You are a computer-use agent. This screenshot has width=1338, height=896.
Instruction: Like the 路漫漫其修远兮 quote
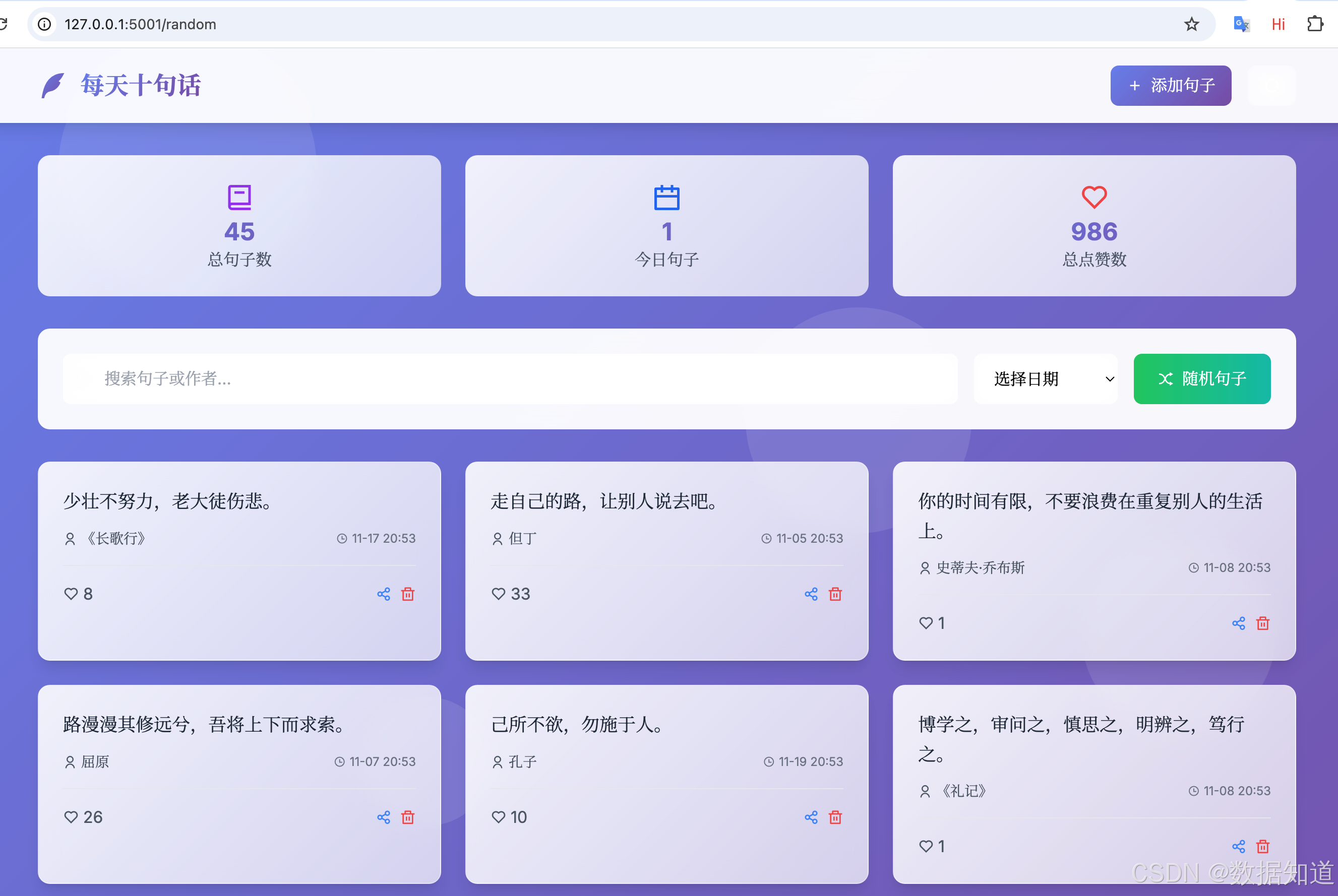(71, 818)
